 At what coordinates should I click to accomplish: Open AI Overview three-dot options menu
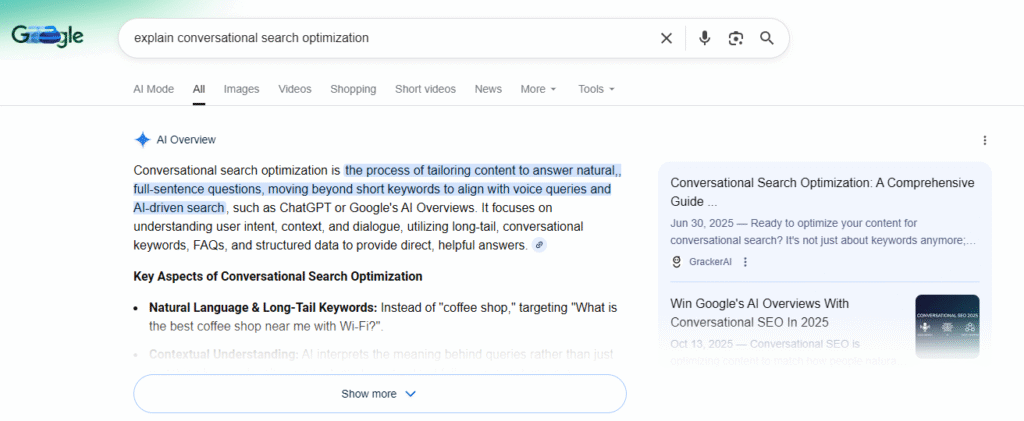tap(984, 140)
